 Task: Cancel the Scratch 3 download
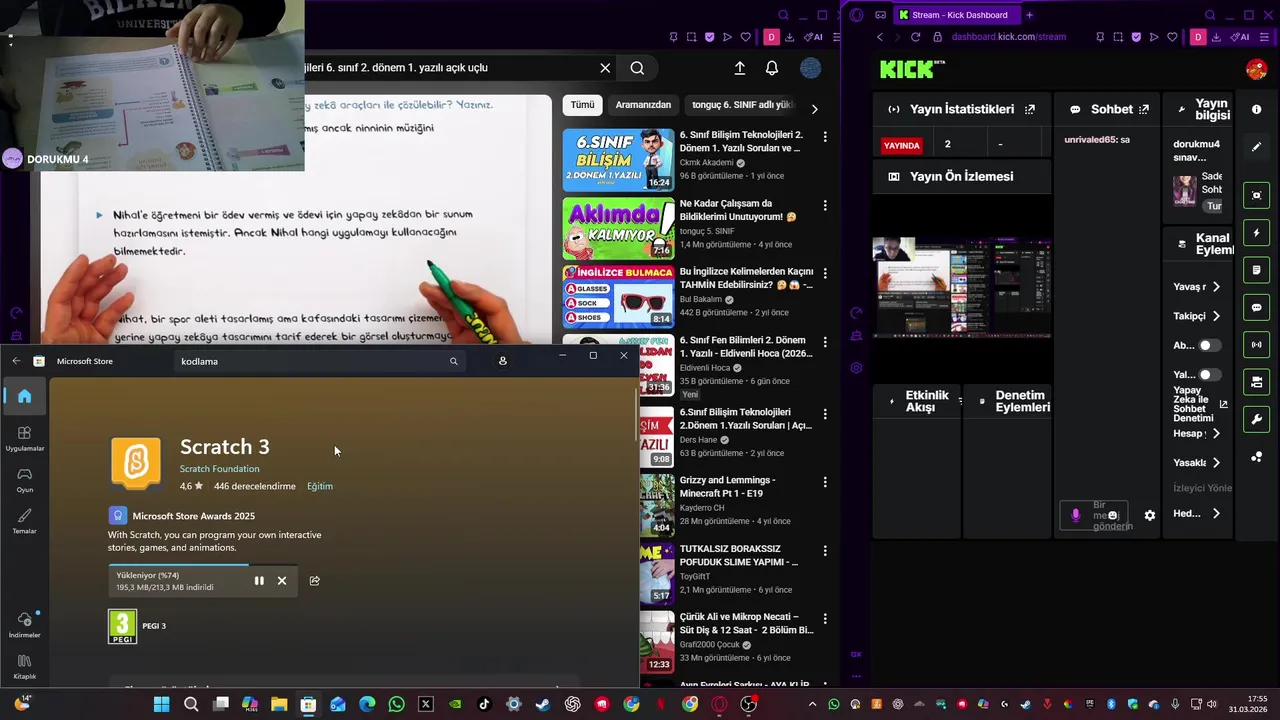282,580
